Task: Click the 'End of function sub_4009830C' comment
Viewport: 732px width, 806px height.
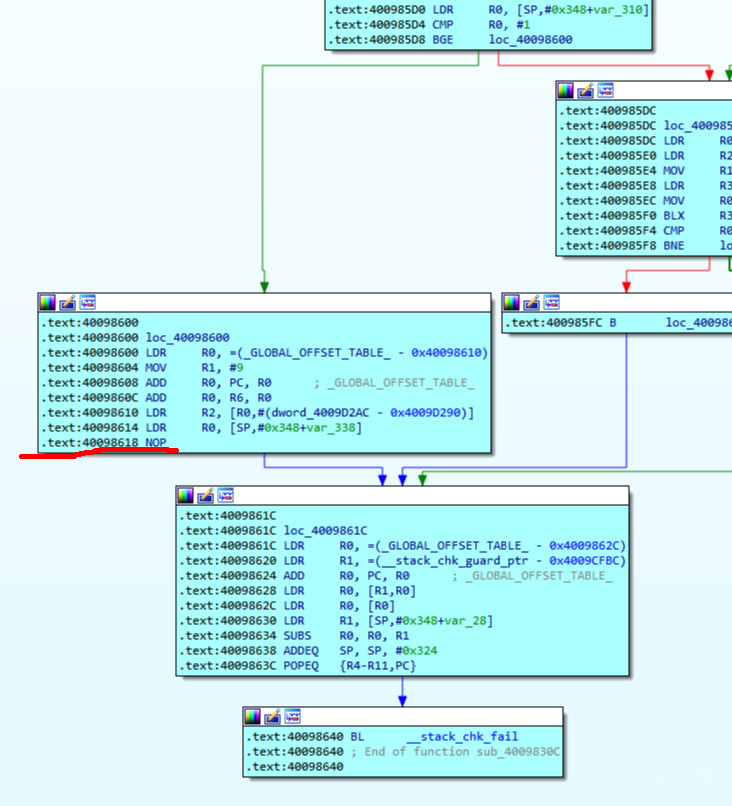Action: [455, 752]
